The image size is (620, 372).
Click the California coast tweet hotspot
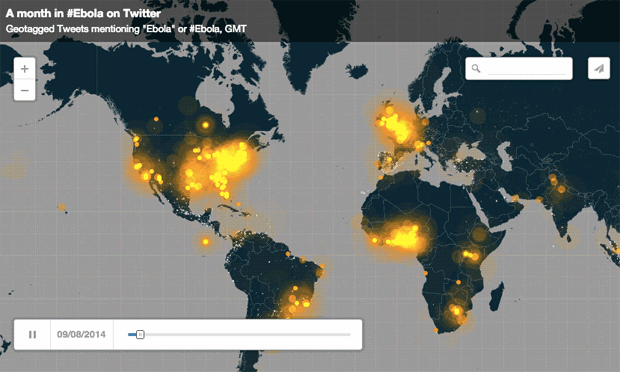pyautogui.click(x=137, y=166)
